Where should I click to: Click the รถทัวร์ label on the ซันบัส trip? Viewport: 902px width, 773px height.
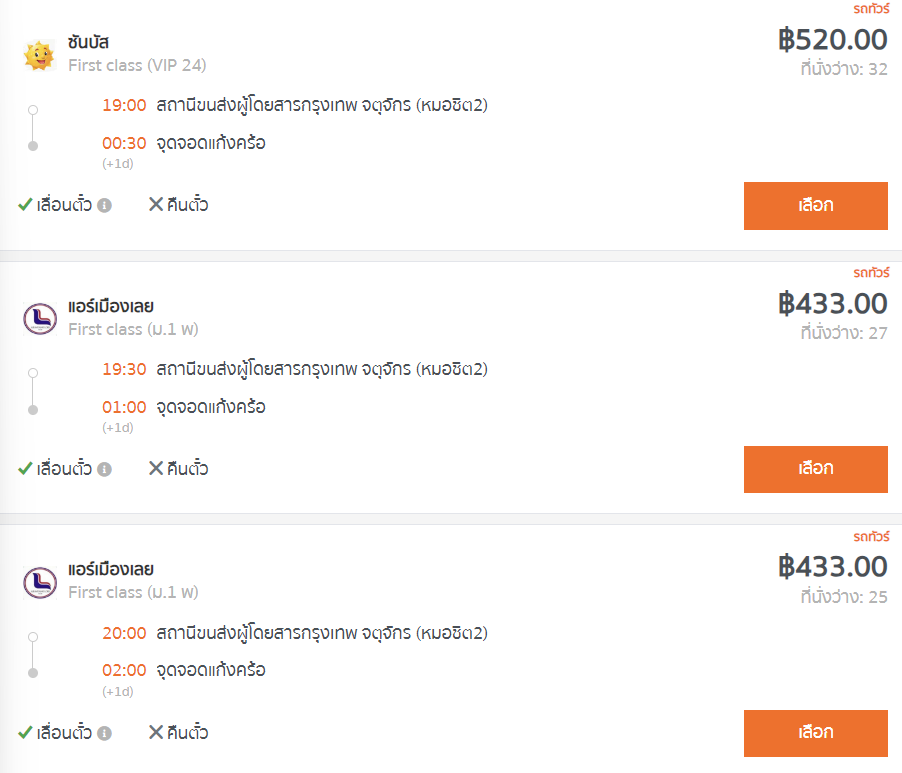point(871,9)
